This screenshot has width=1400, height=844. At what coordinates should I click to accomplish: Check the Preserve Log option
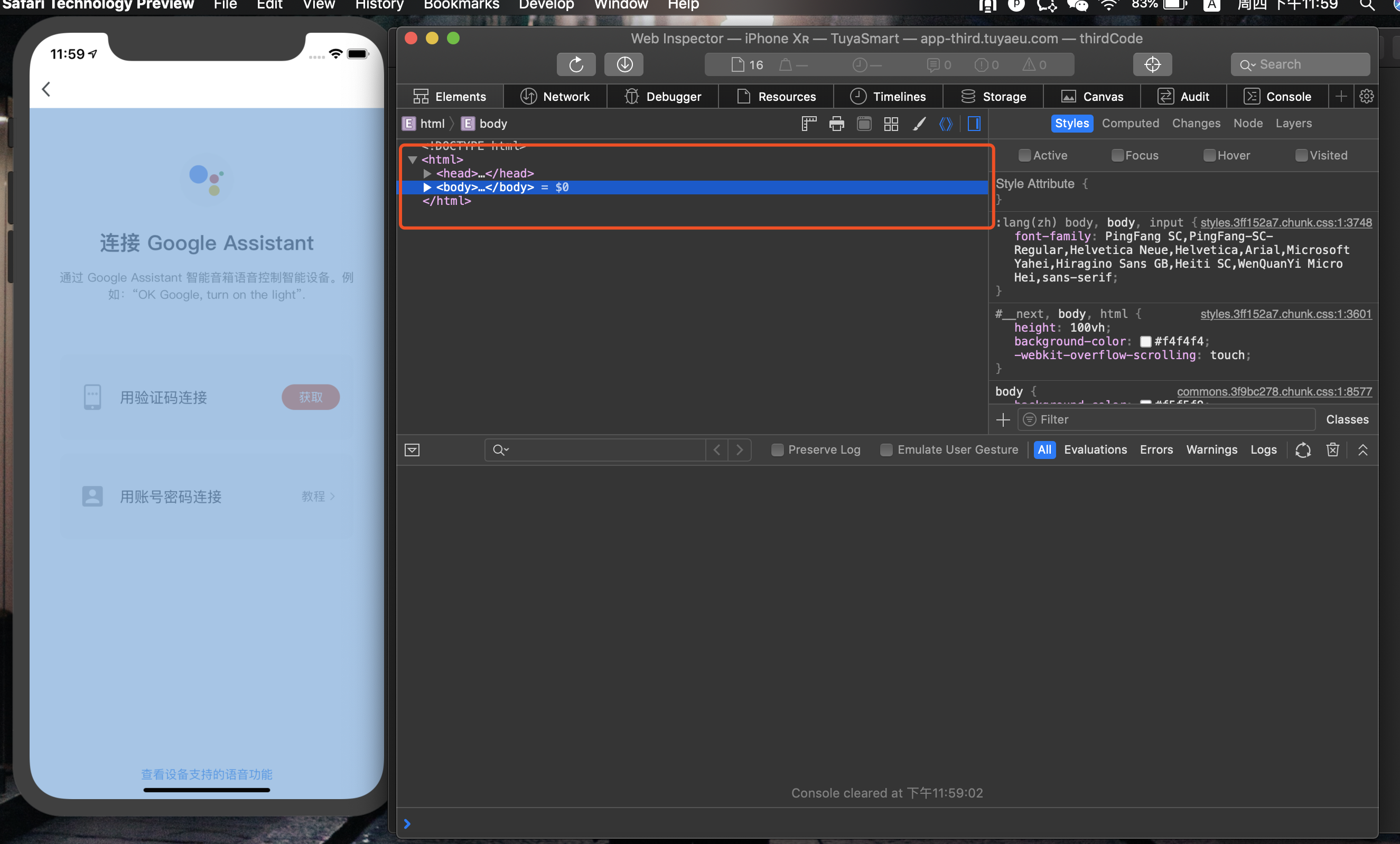(777, 450)
